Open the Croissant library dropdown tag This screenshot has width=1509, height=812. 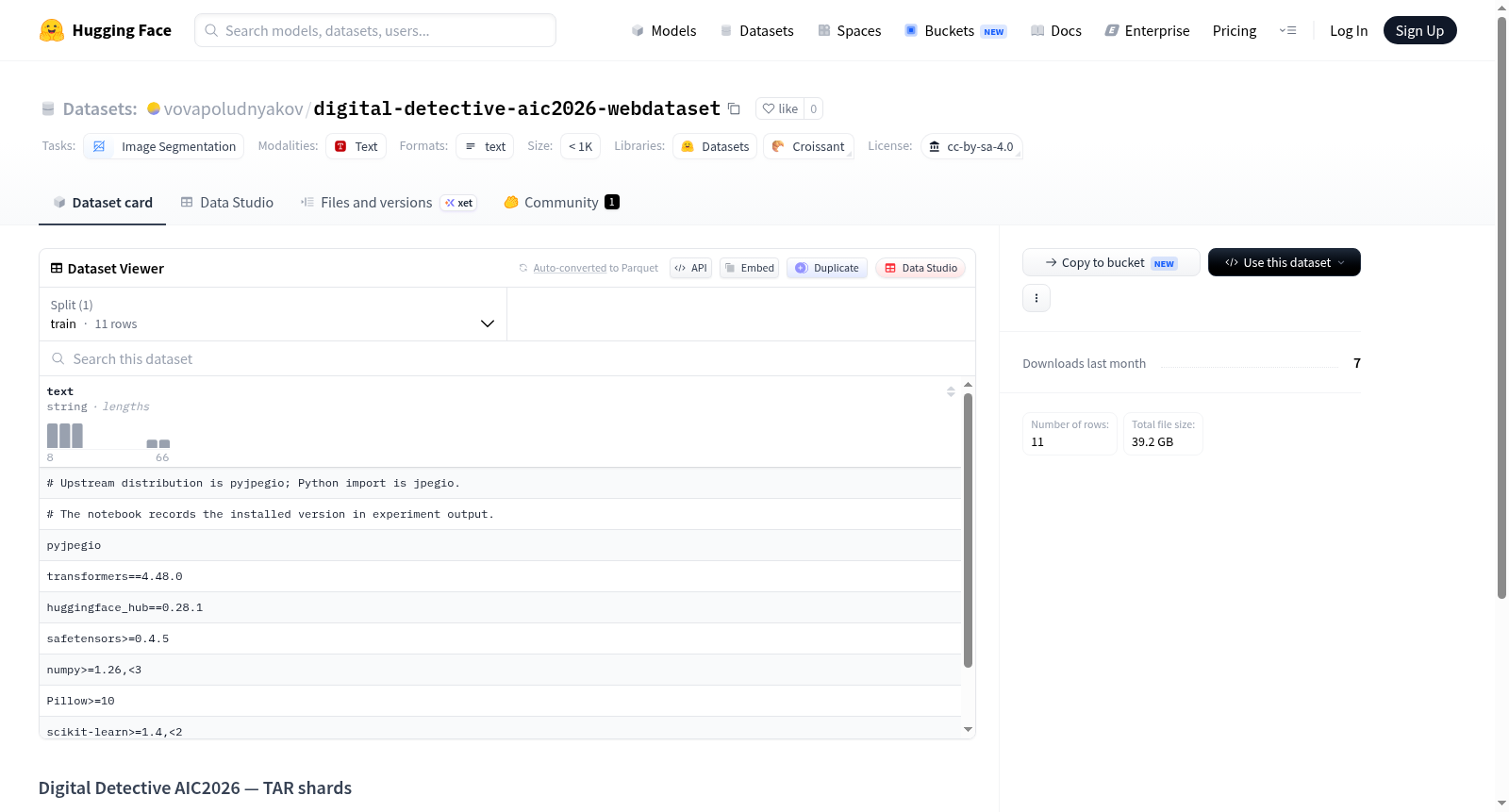808,146
